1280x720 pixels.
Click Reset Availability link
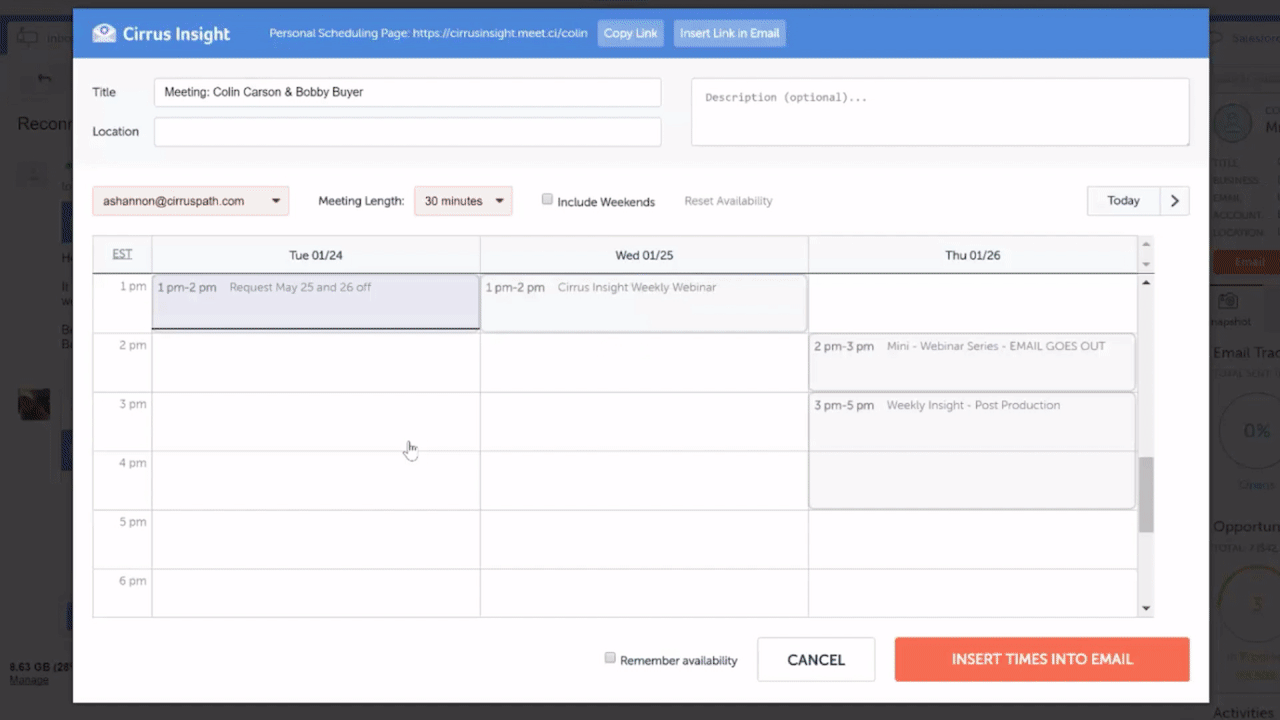(x=728, y=201)
